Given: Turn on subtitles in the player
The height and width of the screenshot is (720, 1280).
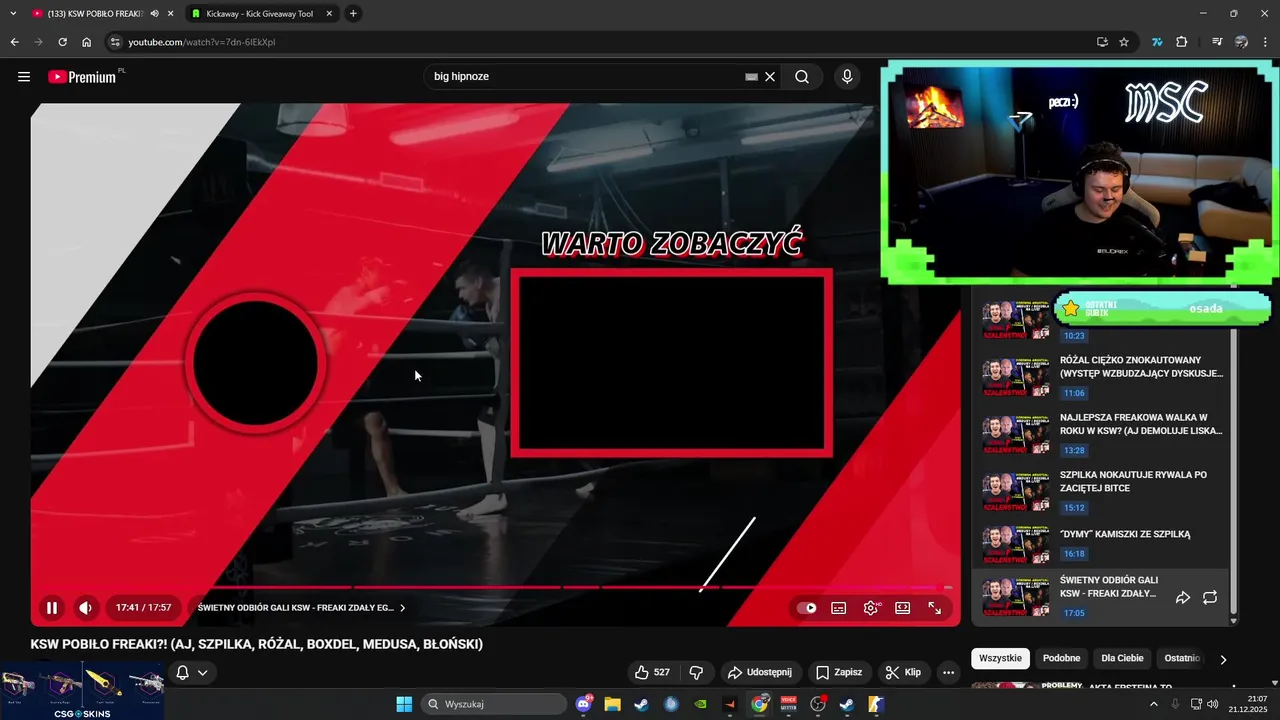Looking at the screenshot, I should [x=839, y=608].
